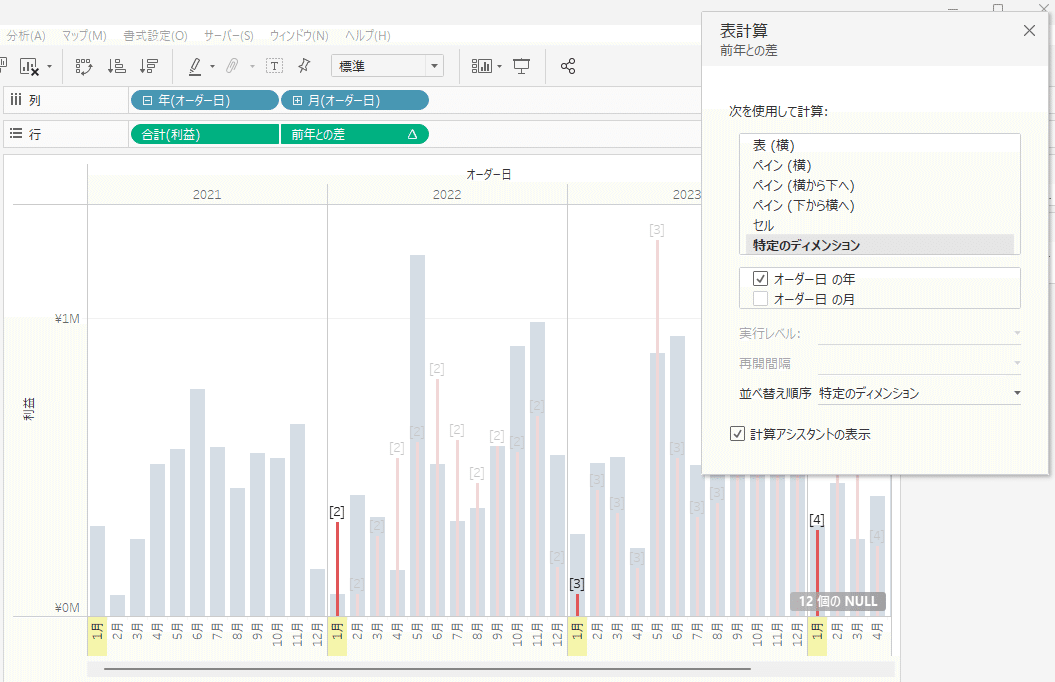1055x682 pixels.
Task: Open the 分析(A) menu
Action: (26, 36)
